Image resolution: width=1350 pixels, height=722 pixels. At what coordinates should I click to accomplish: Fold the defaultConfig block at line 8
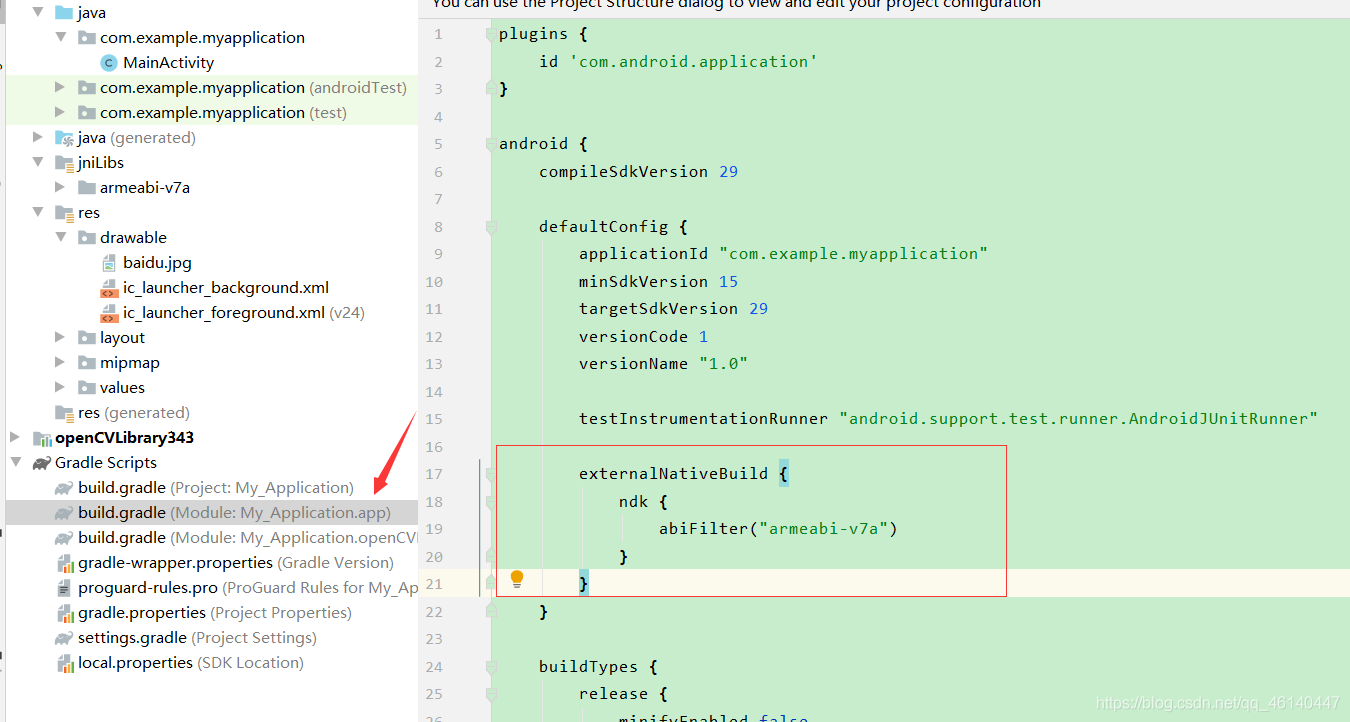pyautogui.click(x=490, y=227)
